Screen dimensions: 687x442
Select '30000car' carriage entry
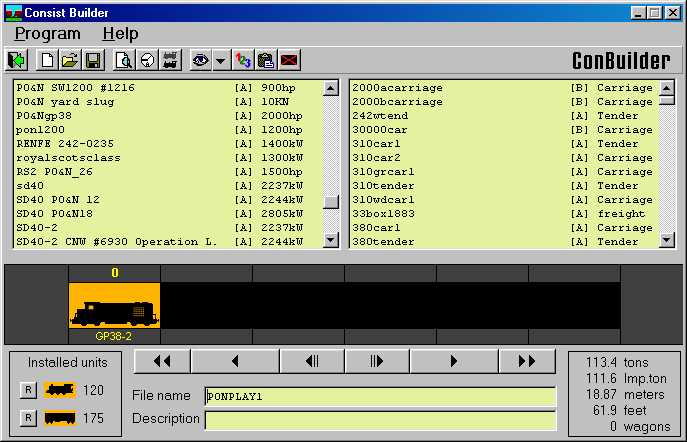pos(504,130)
